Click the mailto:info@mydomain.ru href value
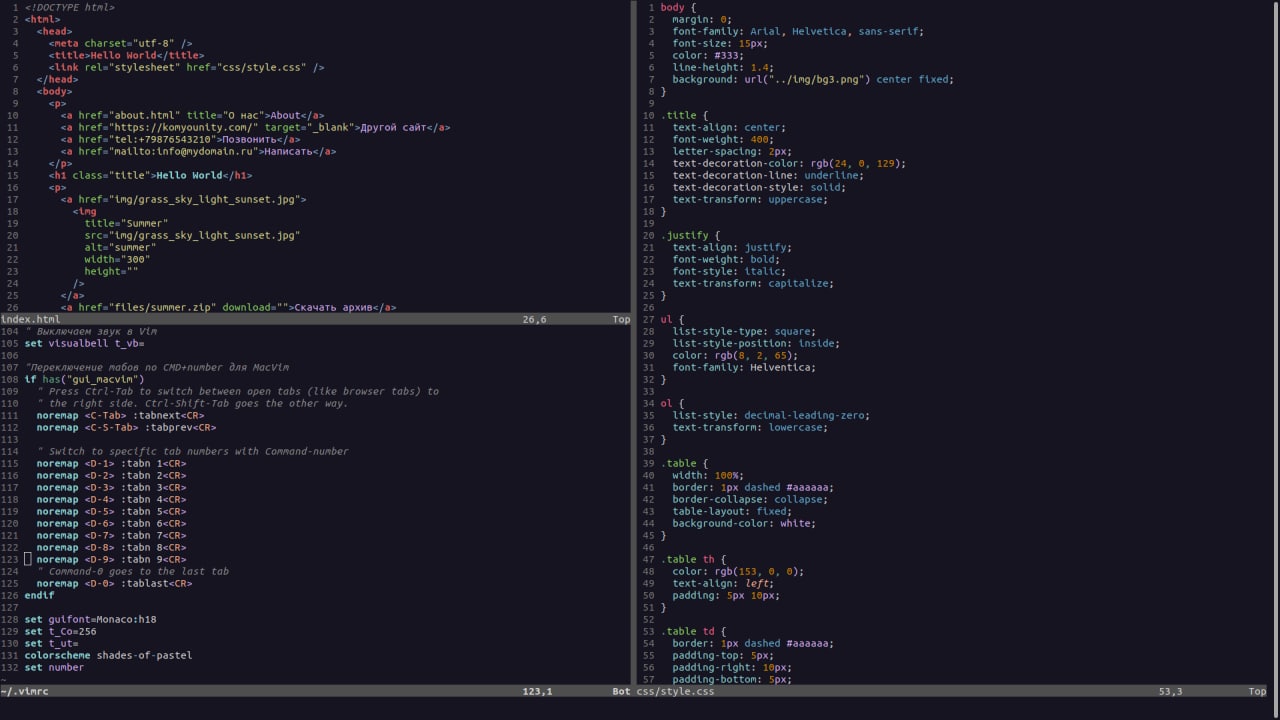1280x720 pixels. [183, 151]
